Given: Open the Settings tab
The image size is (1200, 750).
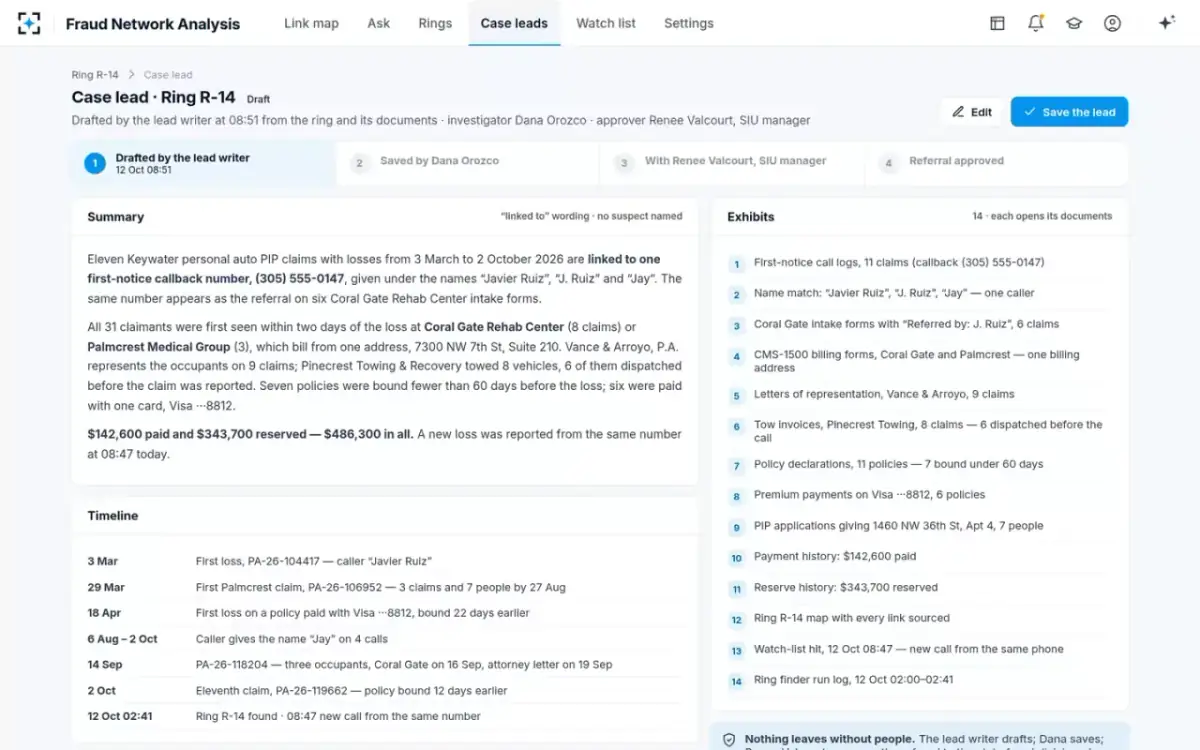Looking at the screenshot, I should tap(689, 23).
